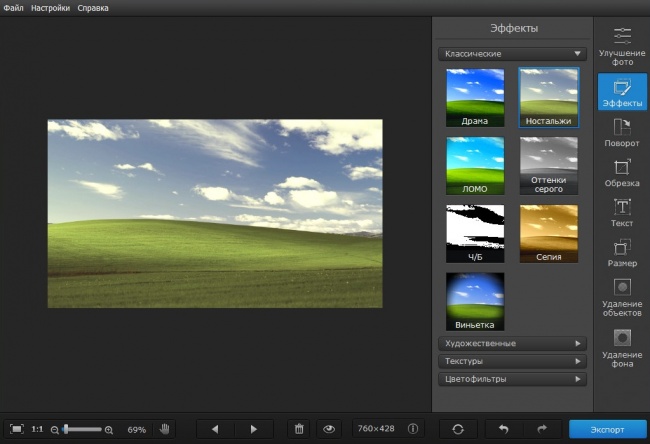This screenshot has width=650, height=444.
Task: Go to the next image arrow
Action: (x=254, y=429)
